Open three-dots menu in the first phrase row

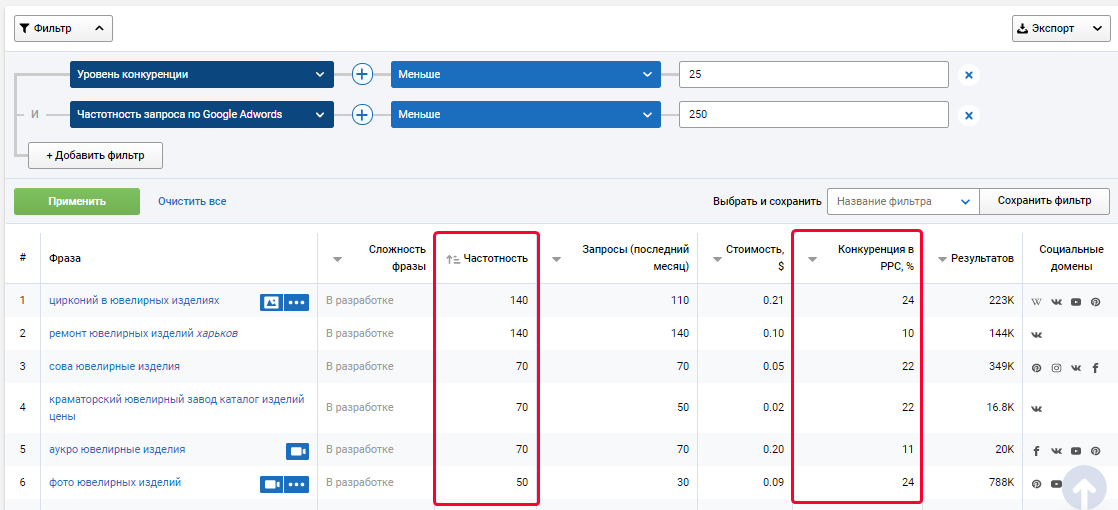(296, 302)
